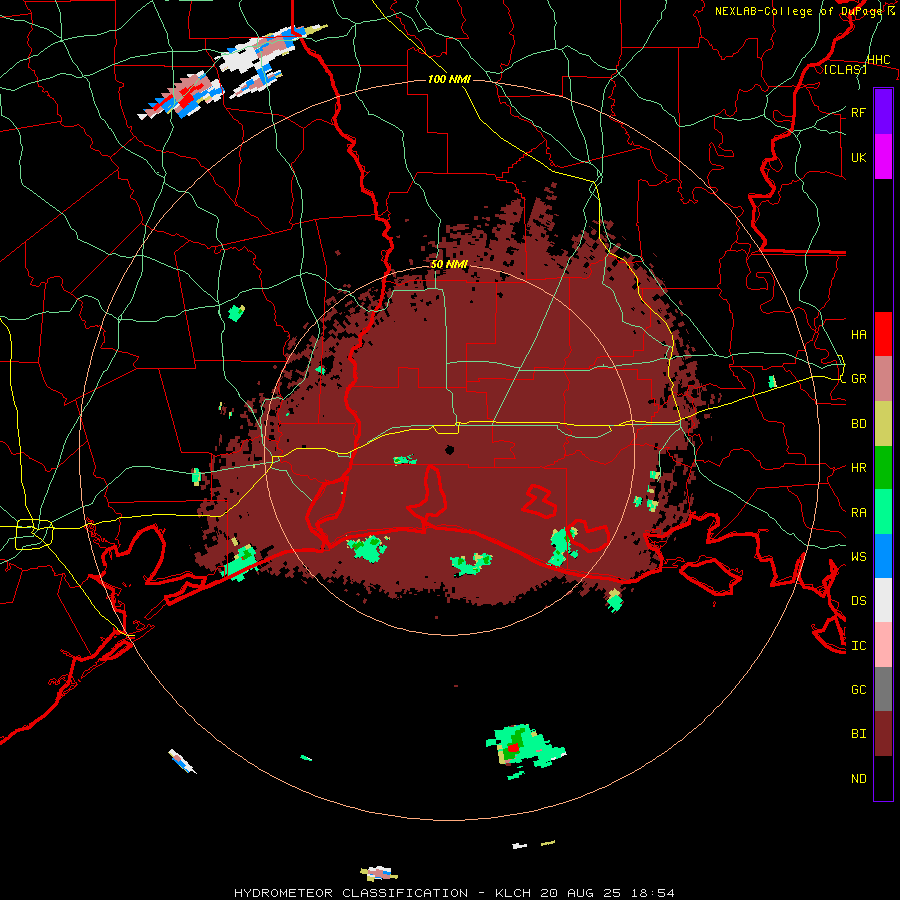900x900 pixels.
Task: Click the red HA legend color swatch
Action: 883,334
